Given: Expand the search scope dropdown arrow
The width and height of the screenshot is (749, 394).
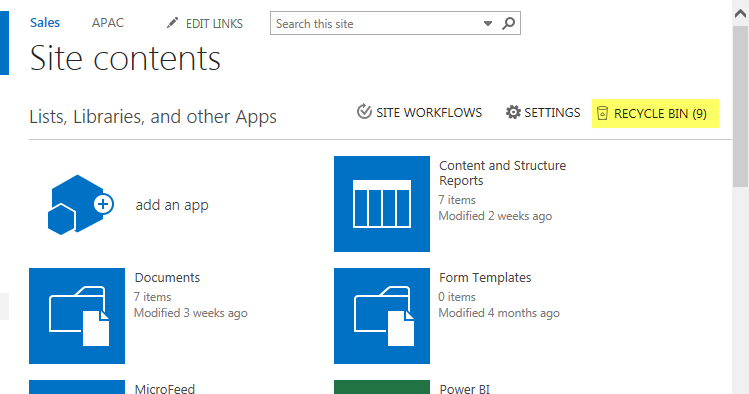Looking at the screenshot, I should pyautogui.click(x=488, y=23).
